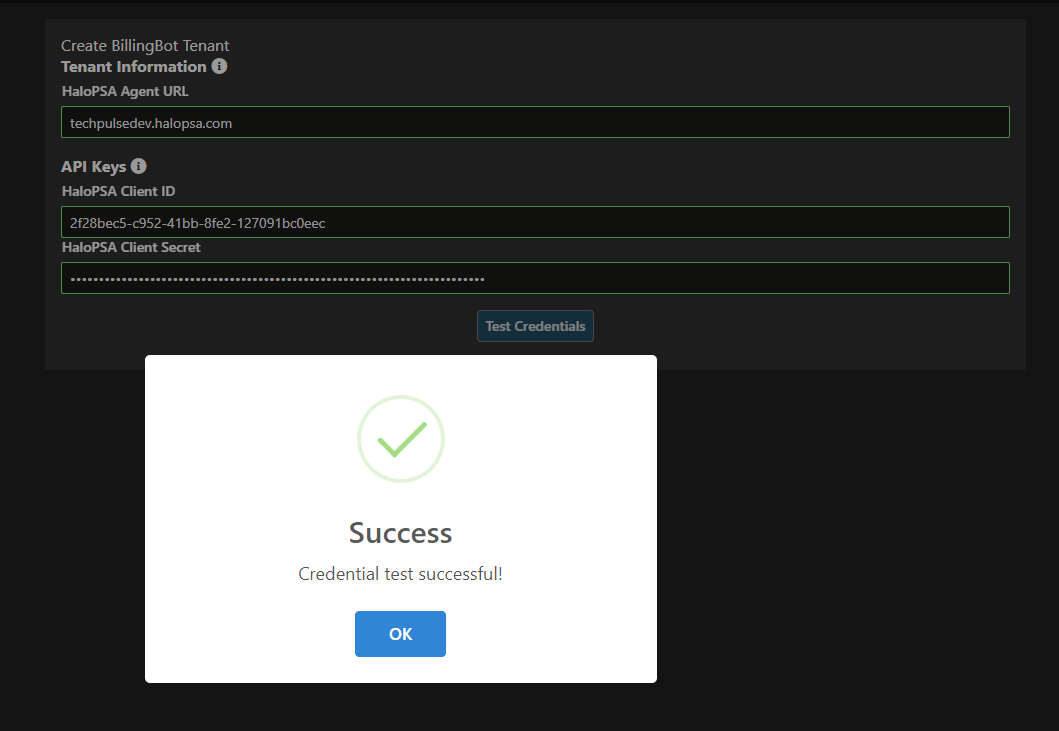Image resolution: width=1059 pixels, height=731 pixels.
Task: Click the Create BillingBot Tenant title
Action: point(145,46)
